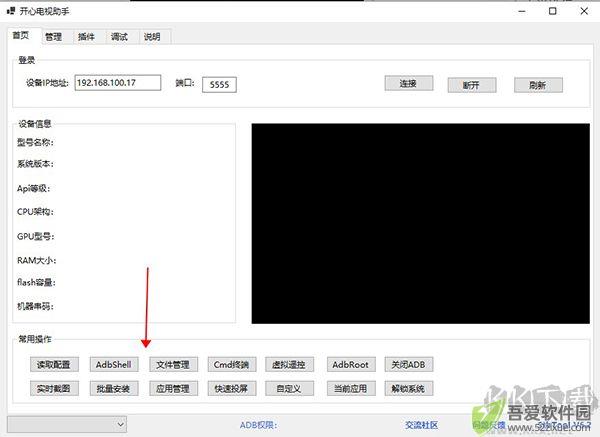This screenshot has width=600, height=437.
Task: Open 文件管理 file manager
Action: pyautogui.click(x=173, y=365)
